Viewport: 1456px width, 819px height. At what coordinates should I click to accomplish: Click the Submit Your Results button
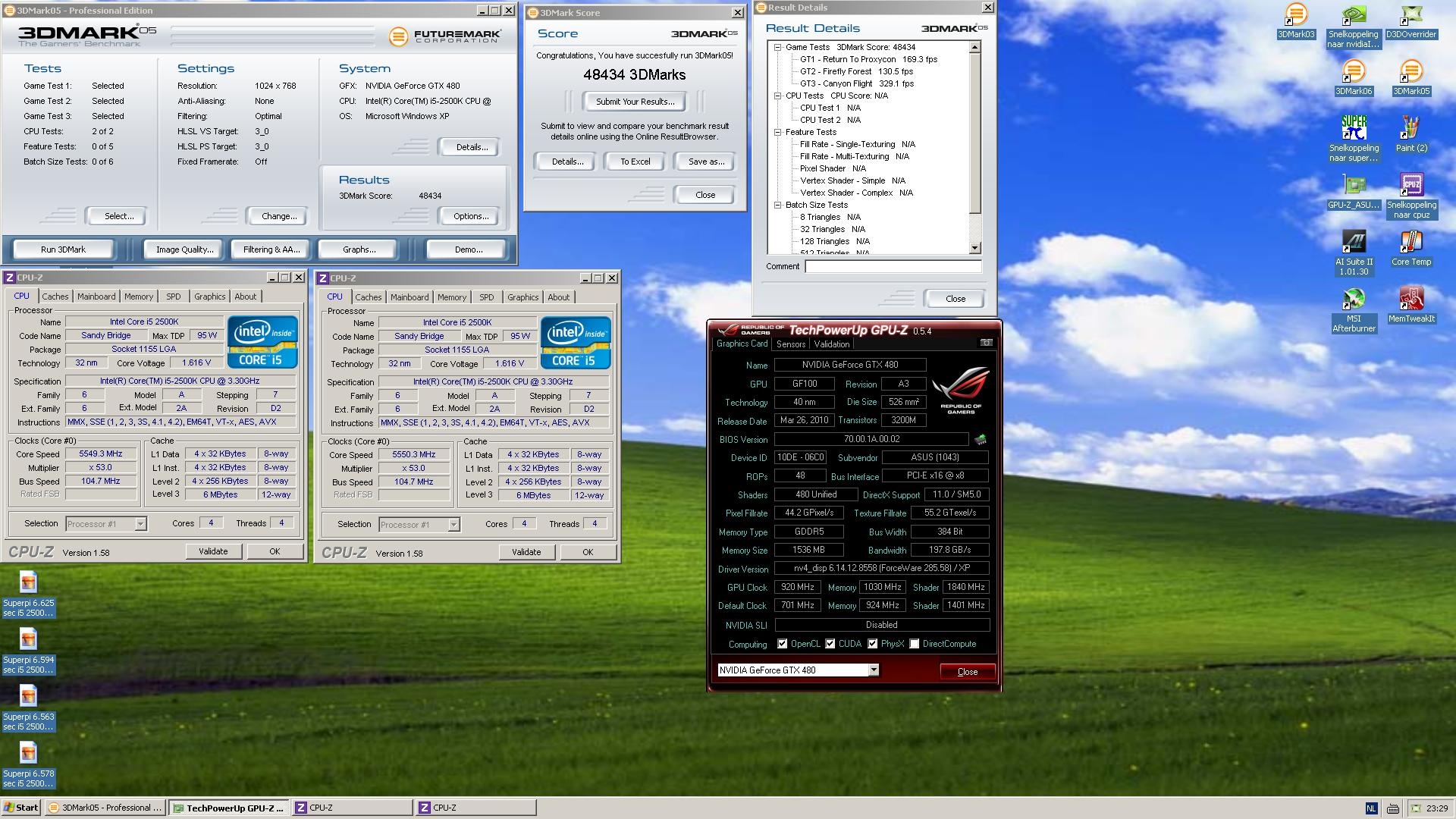[634, 102]
